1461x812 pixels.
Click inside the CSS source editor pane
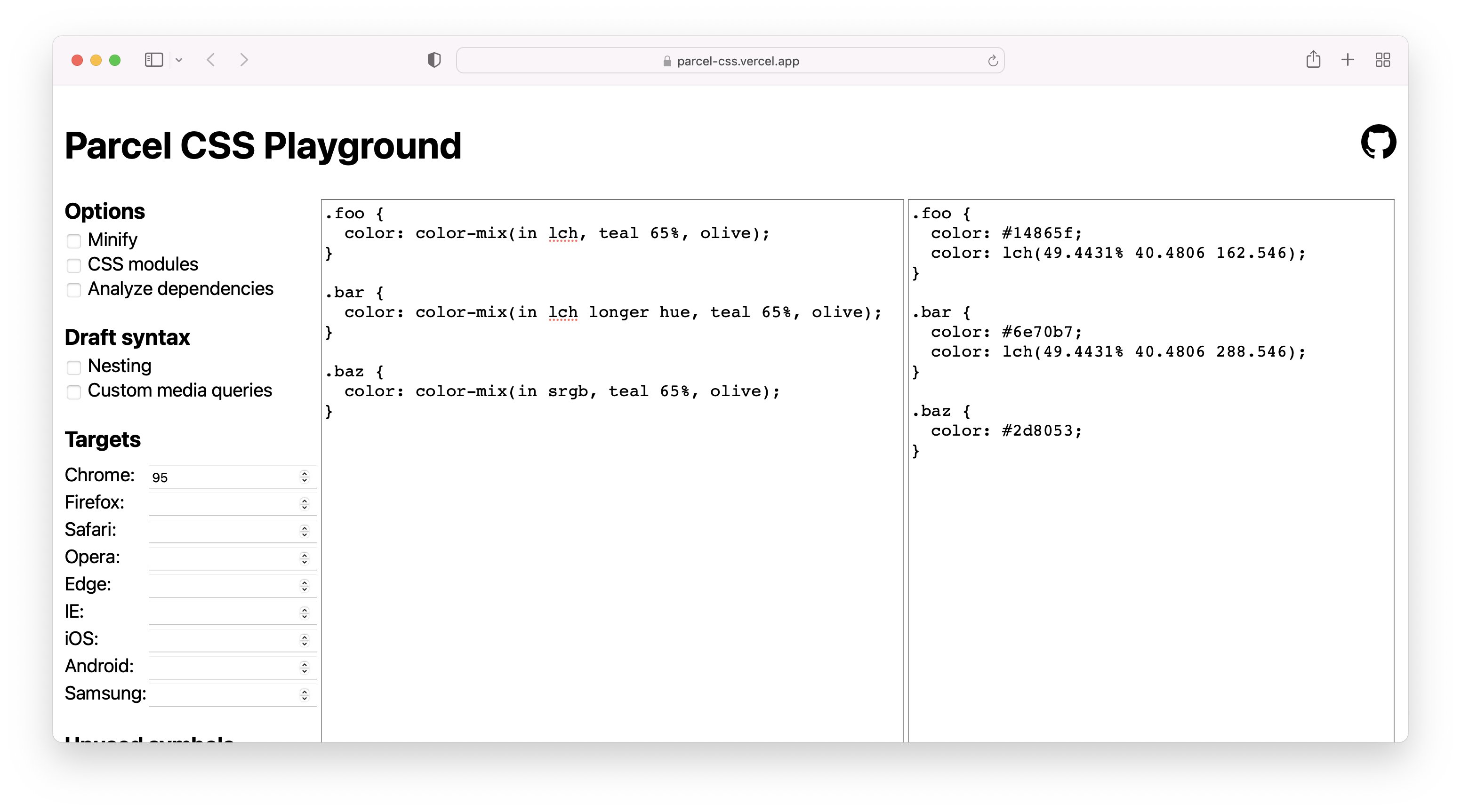(611, 539)
